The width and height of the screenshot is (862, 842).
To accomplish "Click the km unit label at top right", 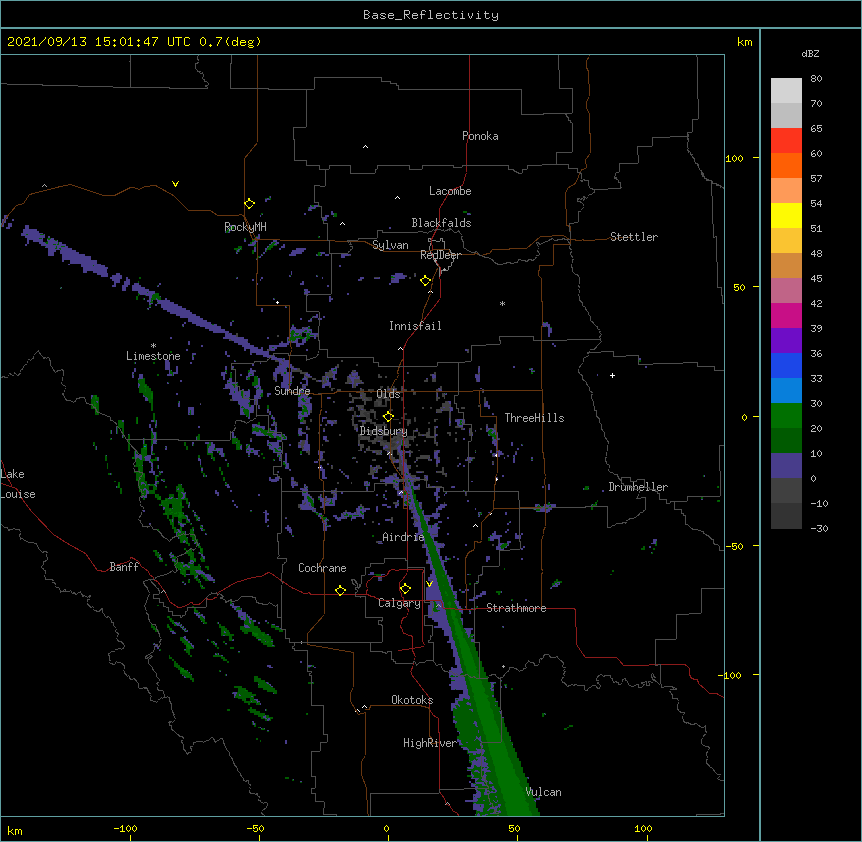I will pos(744,42).
